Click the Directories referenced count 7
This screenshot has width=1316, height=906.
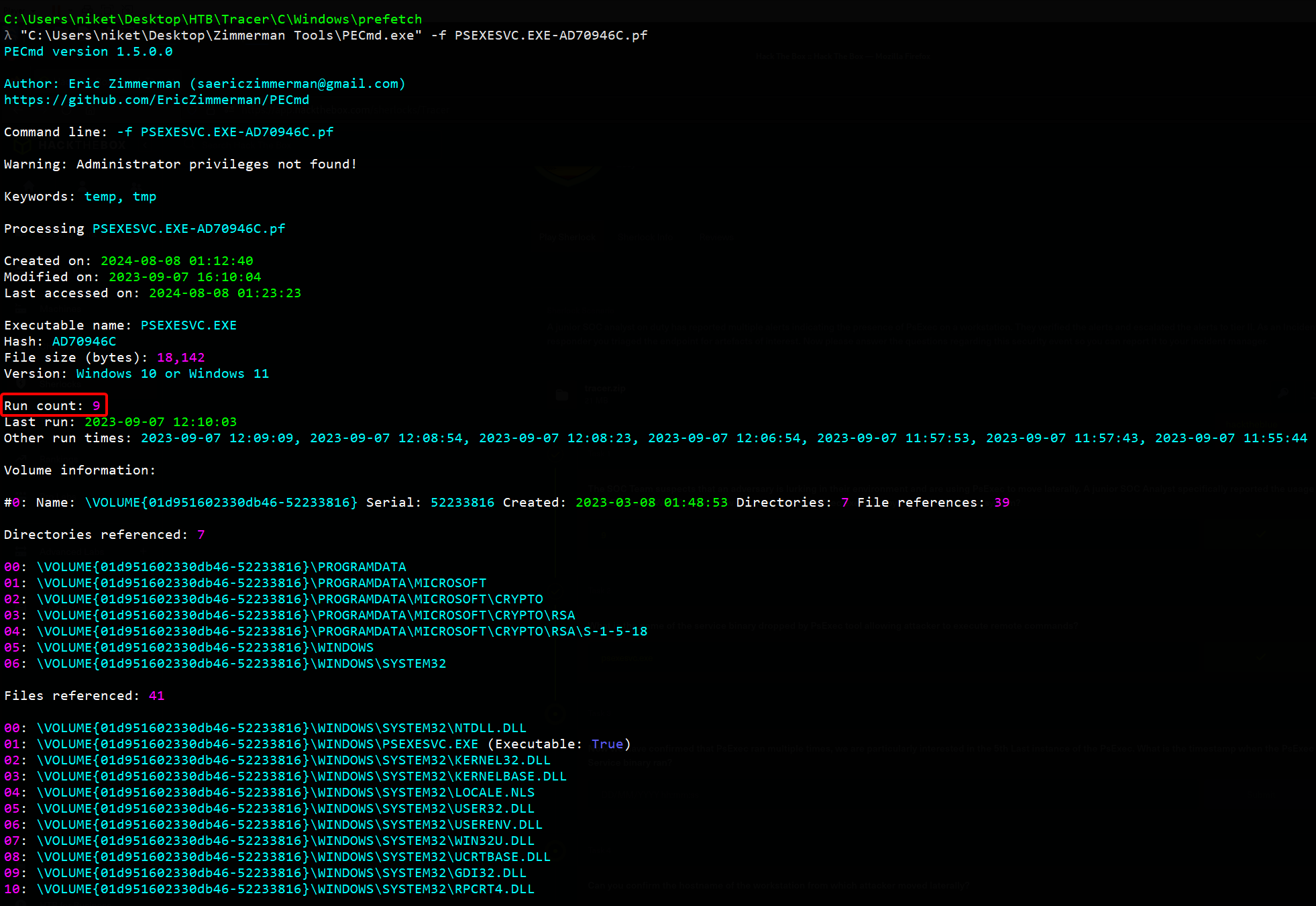[201, 535]
